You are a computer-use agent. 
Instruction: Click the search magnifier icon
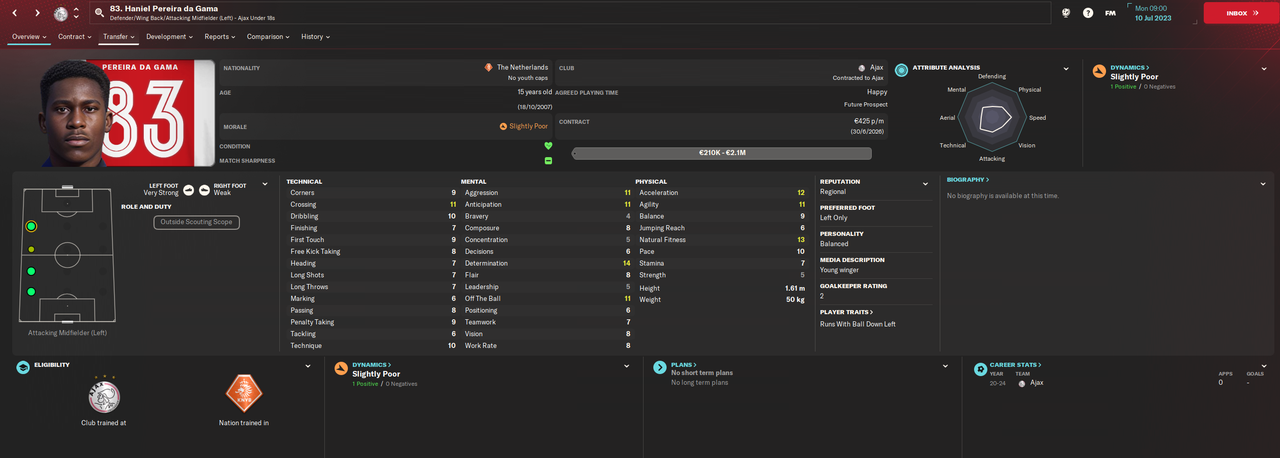click(x=101, y=13)
